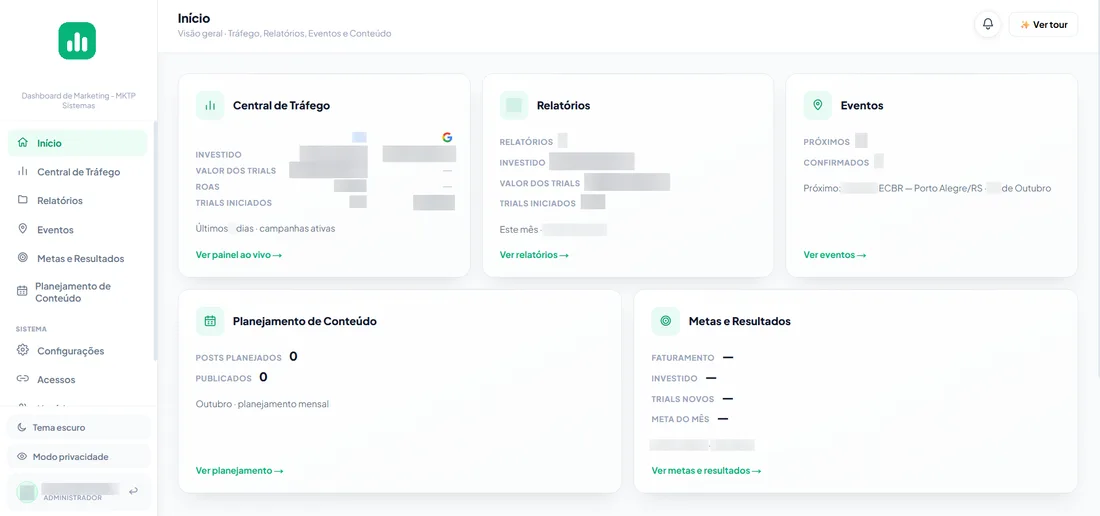Screen dimensions: 1100x516
Task: Click the ROAS label in traffic card
Action: click(208, 187)
